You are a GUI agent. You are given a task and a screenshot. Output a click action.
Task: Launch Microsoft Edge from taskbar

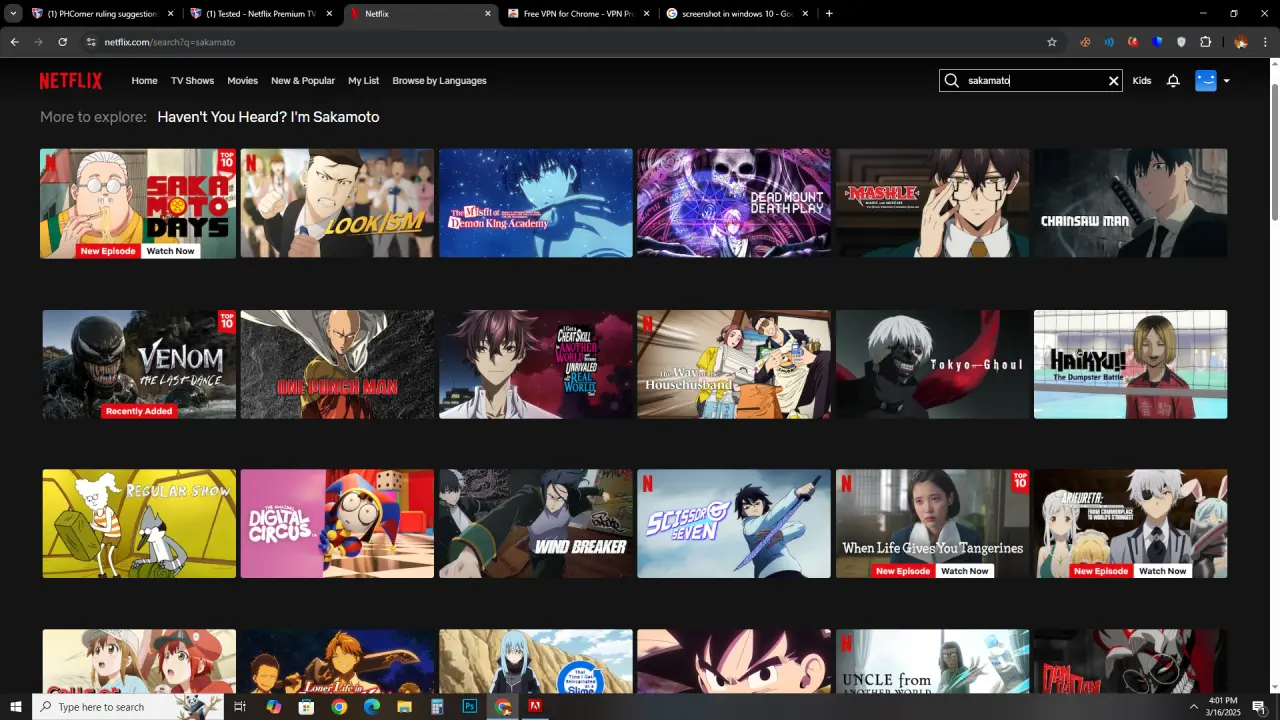click(x=372, y=707)
